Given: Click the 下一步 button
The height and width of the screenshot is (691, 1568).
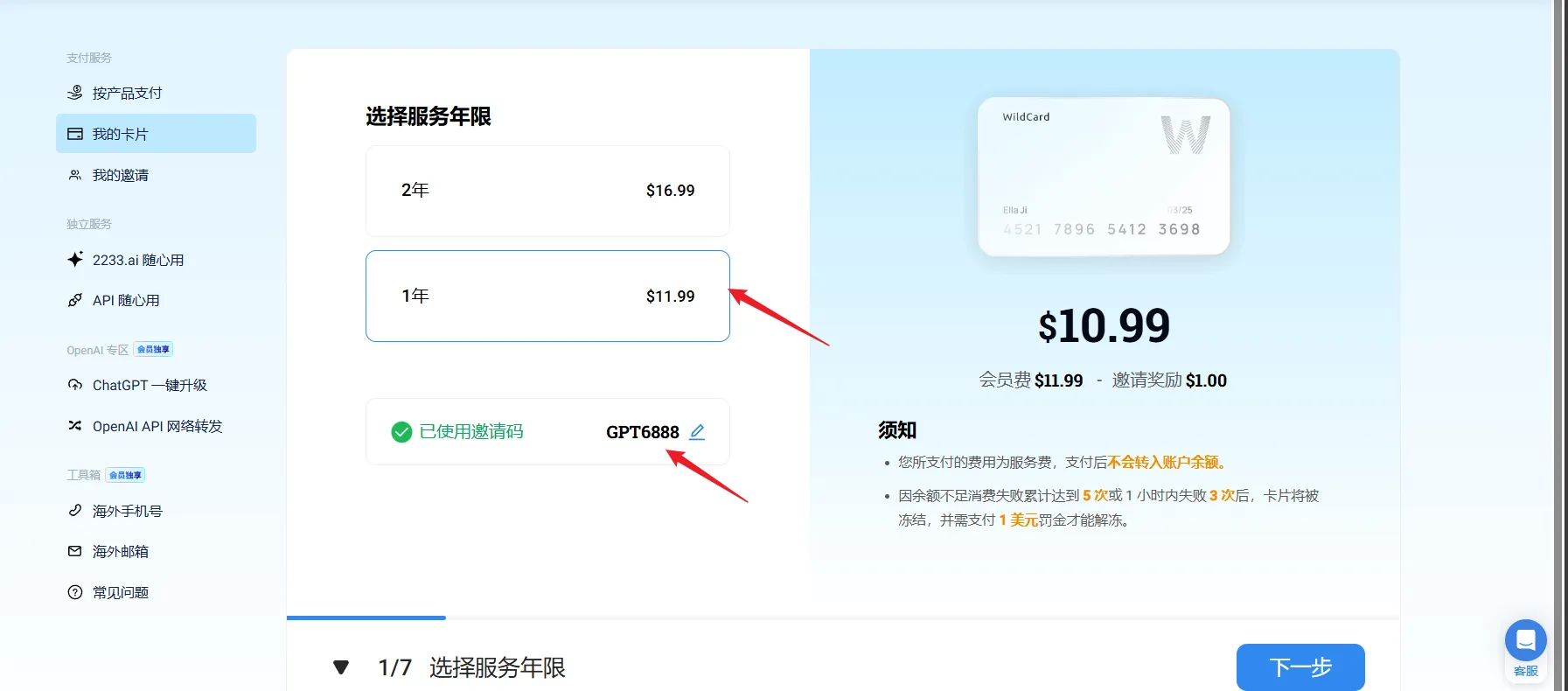Looking at the screenshot, I should pyautogui.click(x=1300, y=667).
